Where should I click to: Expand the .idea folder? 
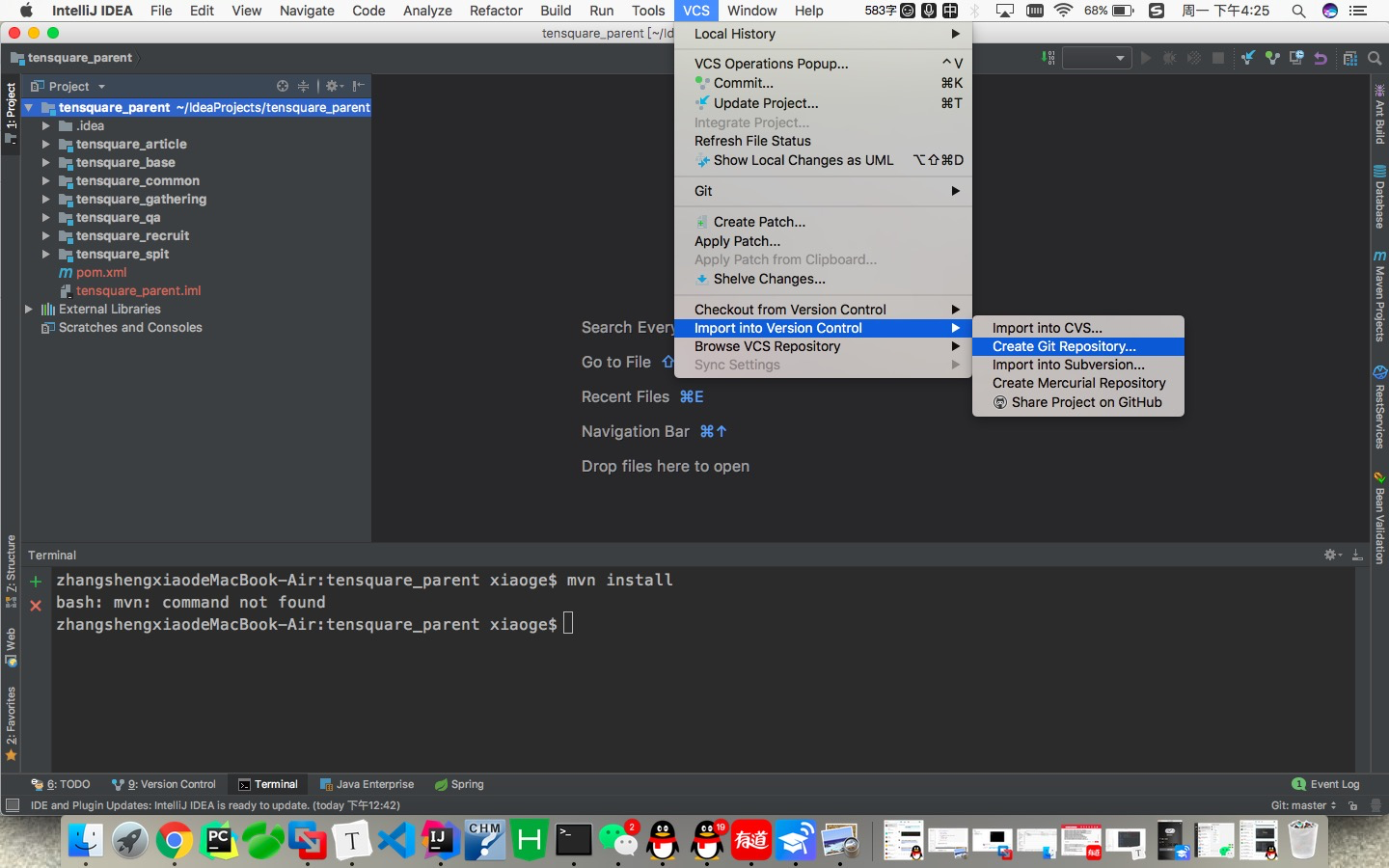[x=45, y=126]
